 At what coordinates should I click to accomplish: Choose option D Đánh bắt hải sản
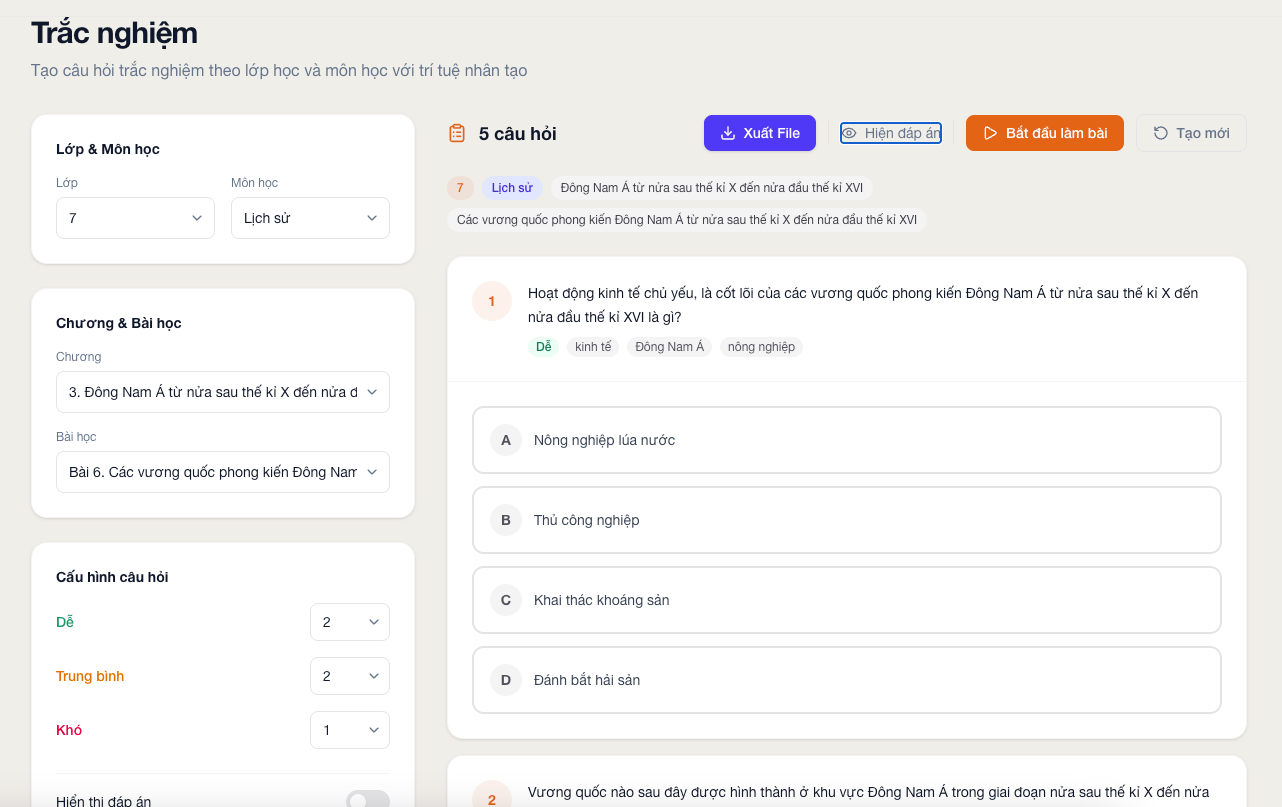[x=847, y=680]
